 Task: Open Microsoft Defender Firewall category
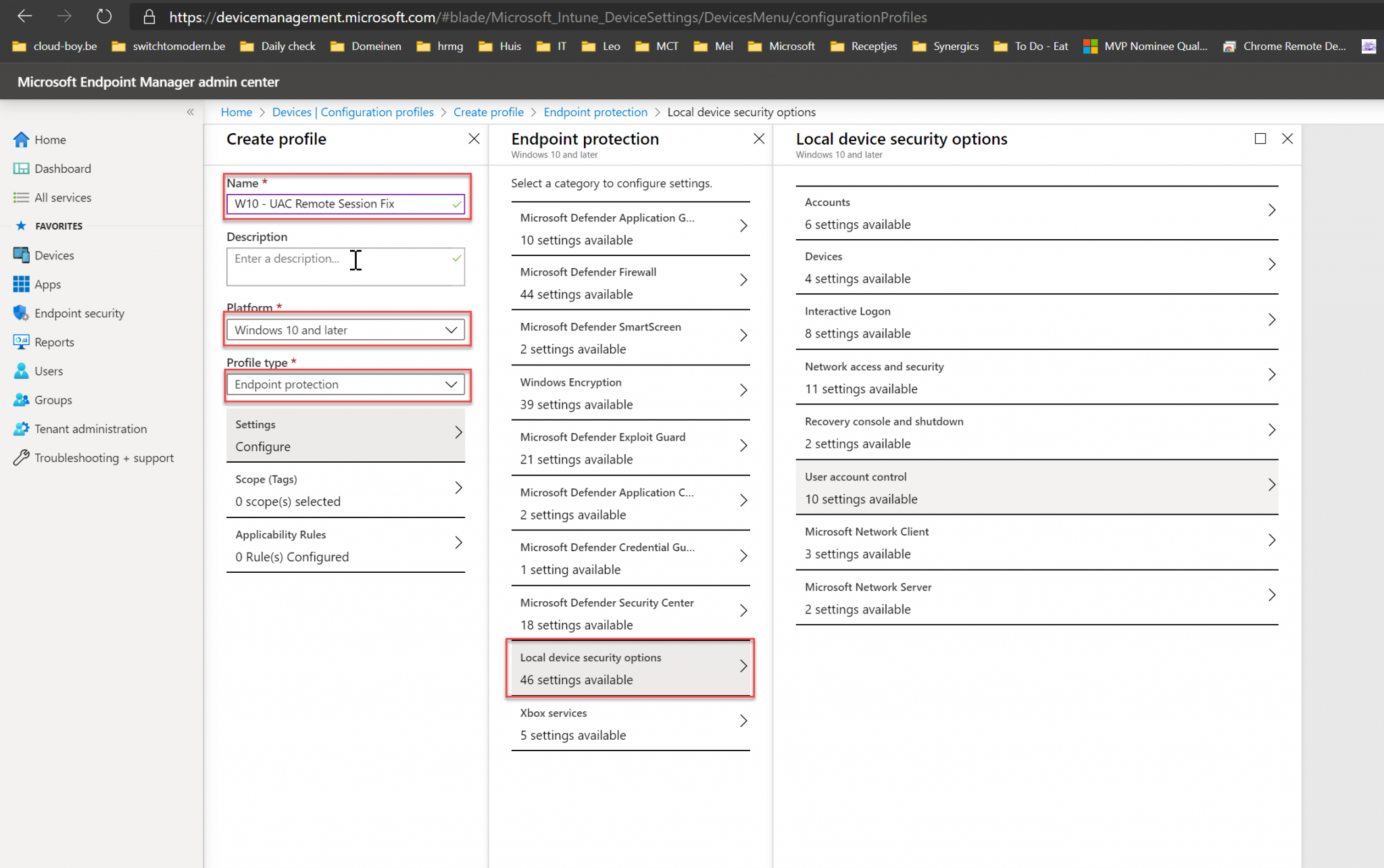point(631,283)
